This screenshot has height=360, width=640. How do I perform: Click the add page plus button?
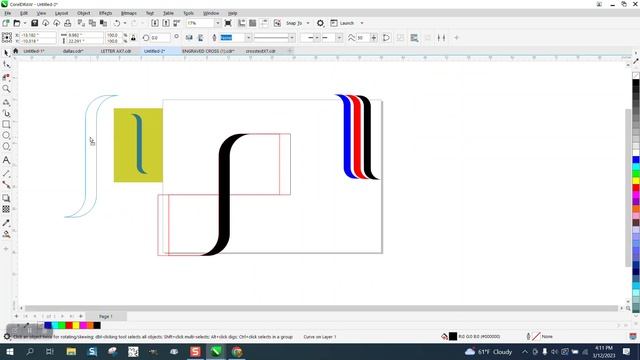coord(16,316)
